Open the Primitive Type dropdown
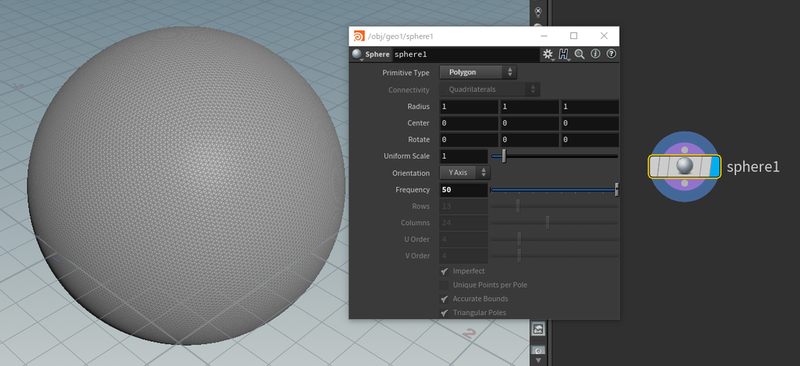The height and width of the screenshot is (366, 800). click(x=478, y=72)
